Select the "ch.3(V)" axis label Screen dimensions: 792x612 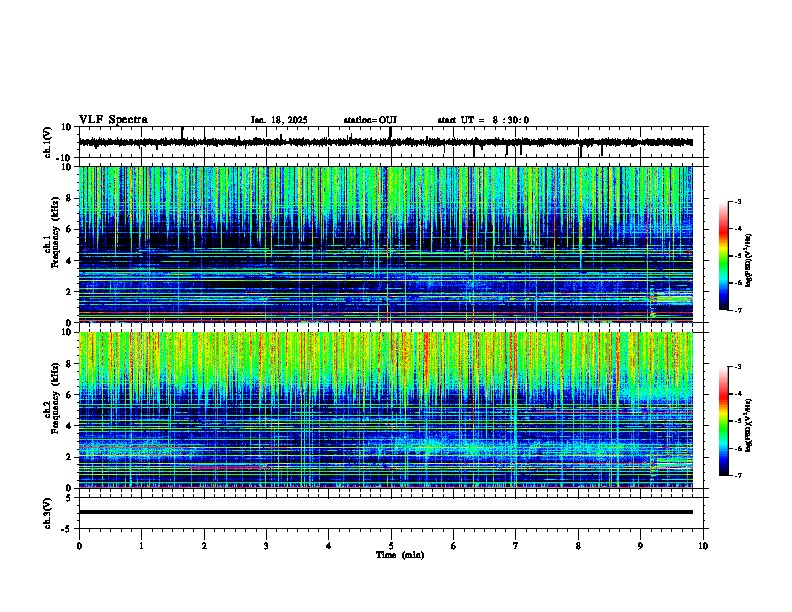click(48, 513)
